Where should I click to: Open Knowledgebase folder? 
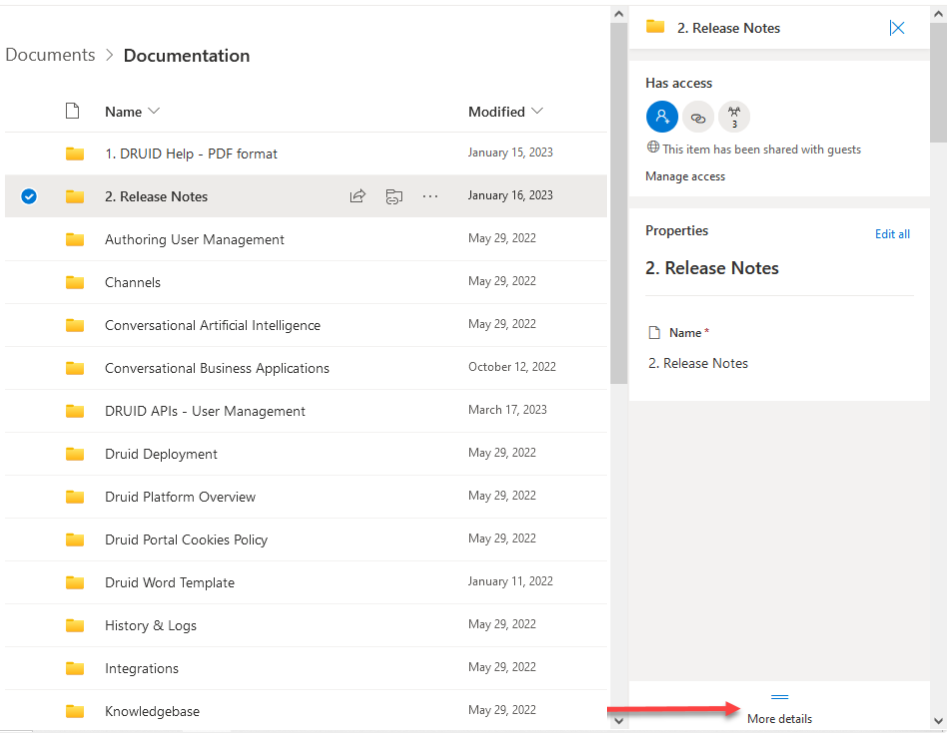pyautogui.click(x=152, y=711)
